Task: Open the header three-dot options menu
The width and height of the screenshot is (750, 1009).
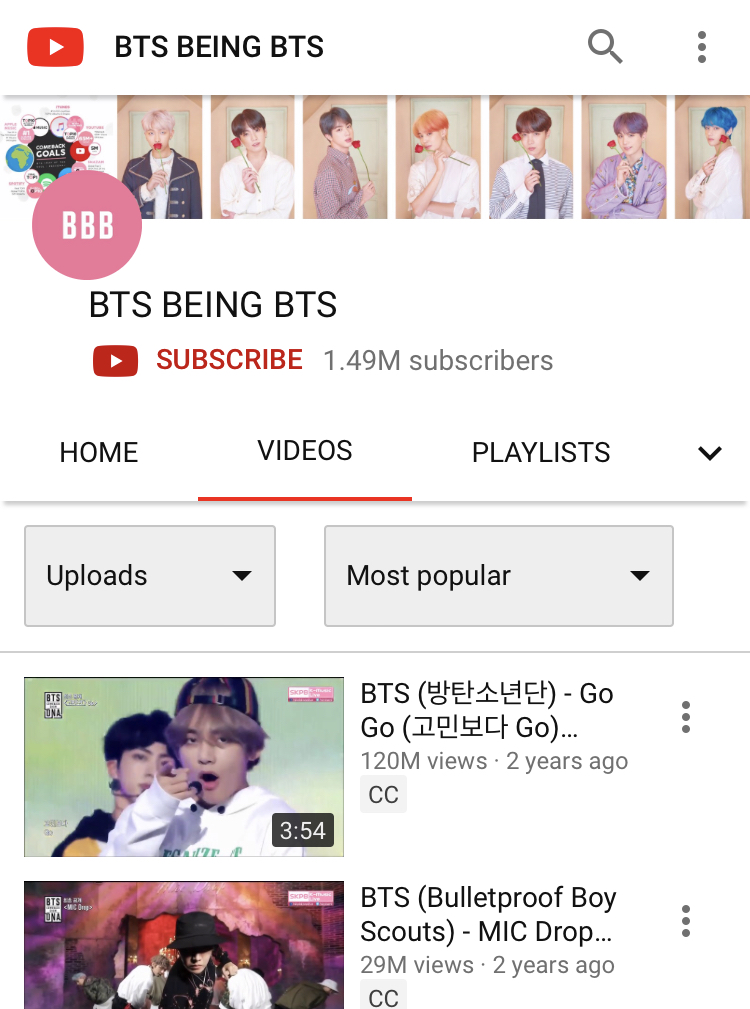Action: pyautogui.click(x=702, y=47)
